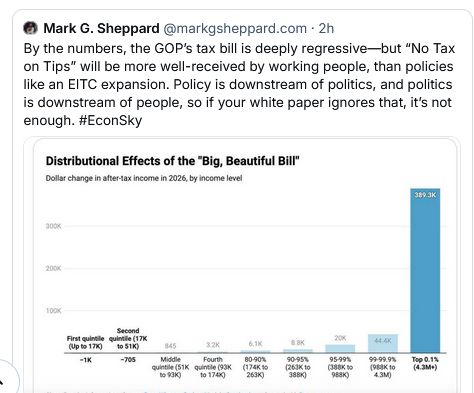Visit the @markgsheppard.com handle

[x=235, y=29]
